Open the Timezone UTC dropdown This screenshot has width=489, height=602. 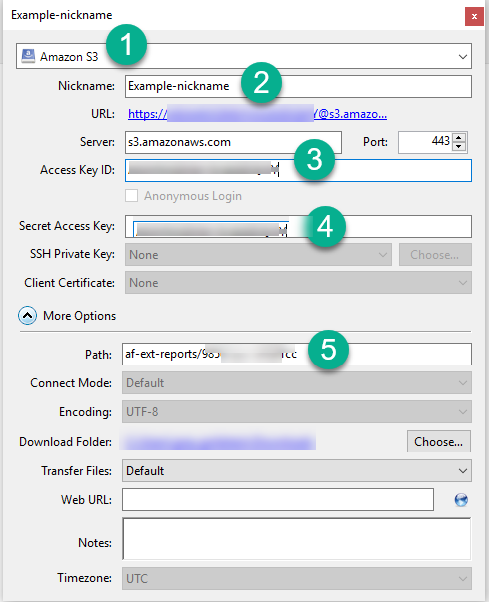[297, 578]
